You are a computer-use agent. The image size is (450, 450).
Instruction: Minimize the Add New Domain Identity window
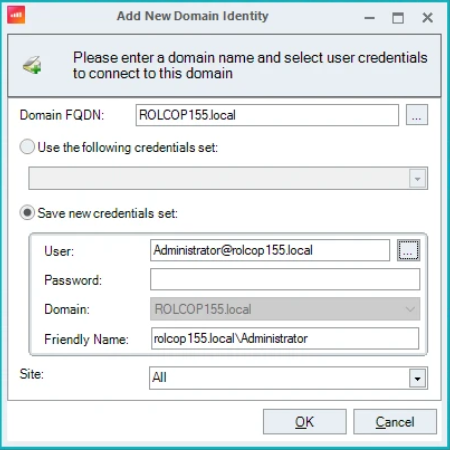[x=369, y=17]
